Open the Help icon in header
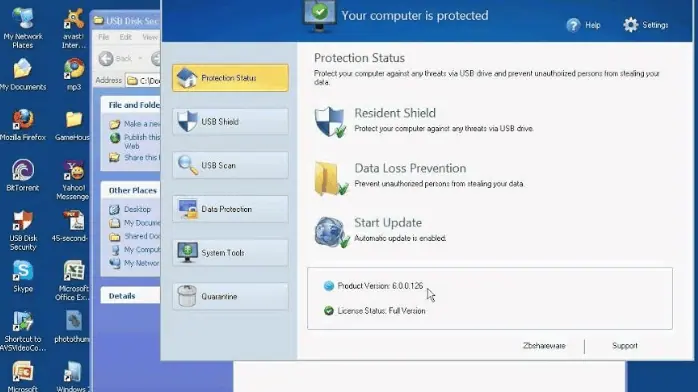 [573, 25]
